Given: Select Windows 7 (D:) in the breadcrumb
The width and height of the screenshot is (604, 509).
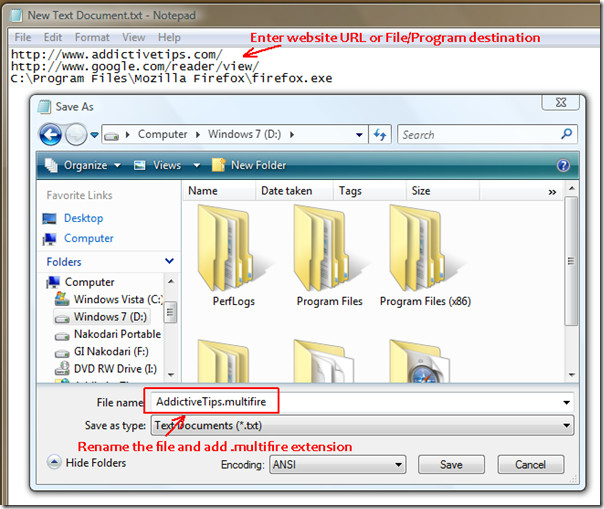Looking at the screenshot, I should [245, 134].
